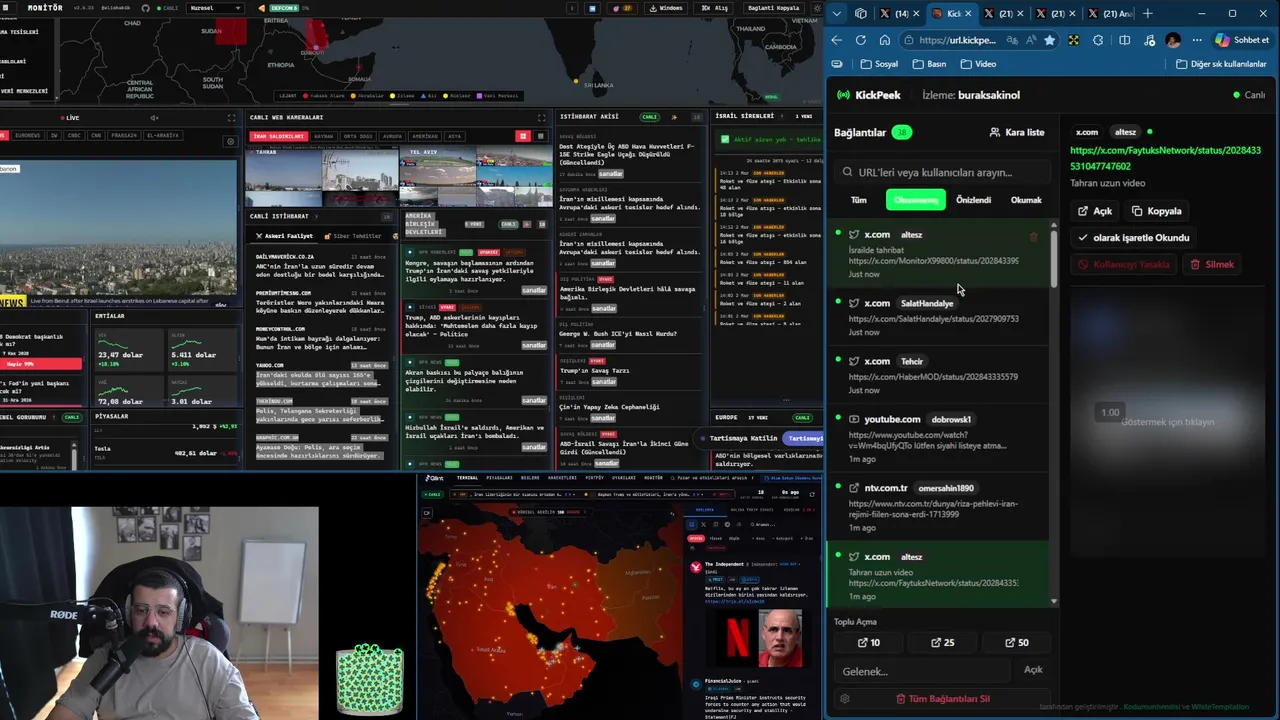The height and width of the screenshot is (720, 1280).
Task: Open the browser profile avatar
Action: [x=1173, y=40]
